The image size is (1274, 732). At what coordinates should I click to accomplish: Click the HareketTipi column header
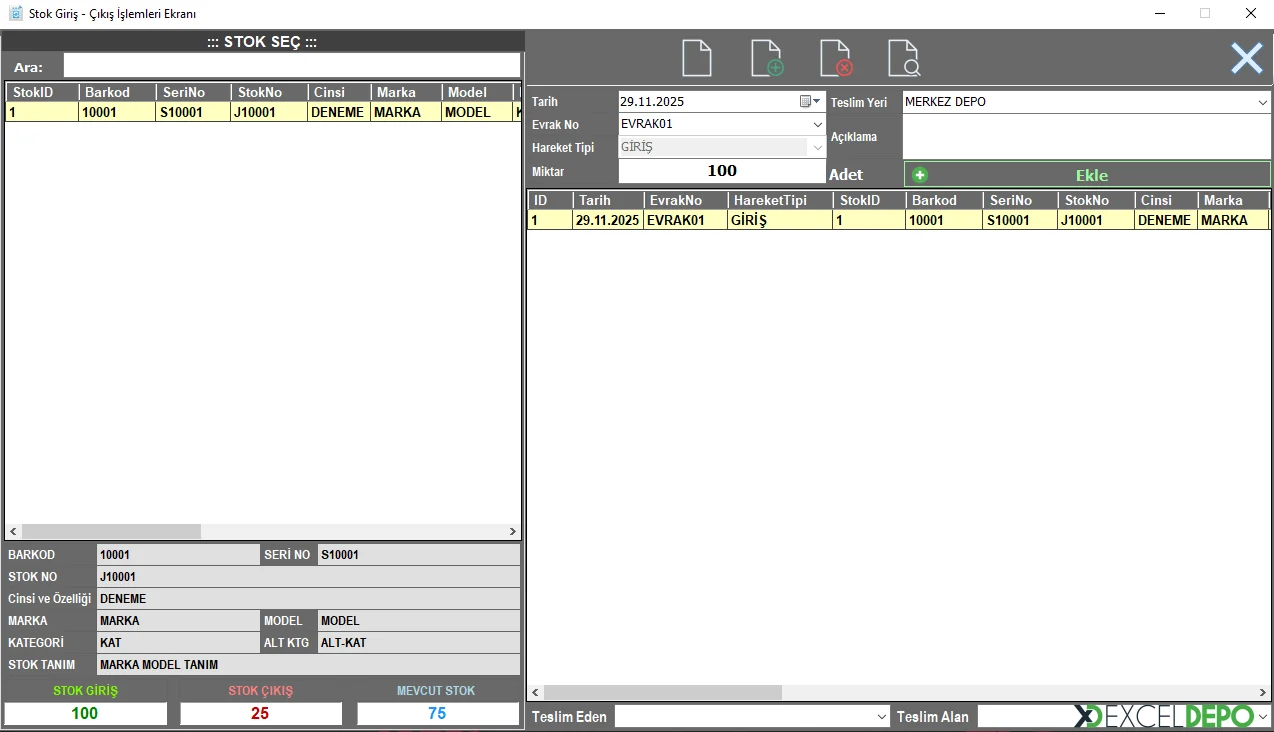pyautogui.click(x=779, y=200)
